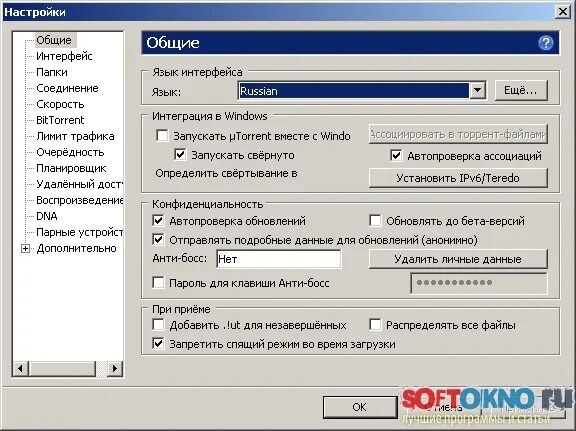Toggle Запретить спящий режим во время загрузки

point(158,344)
